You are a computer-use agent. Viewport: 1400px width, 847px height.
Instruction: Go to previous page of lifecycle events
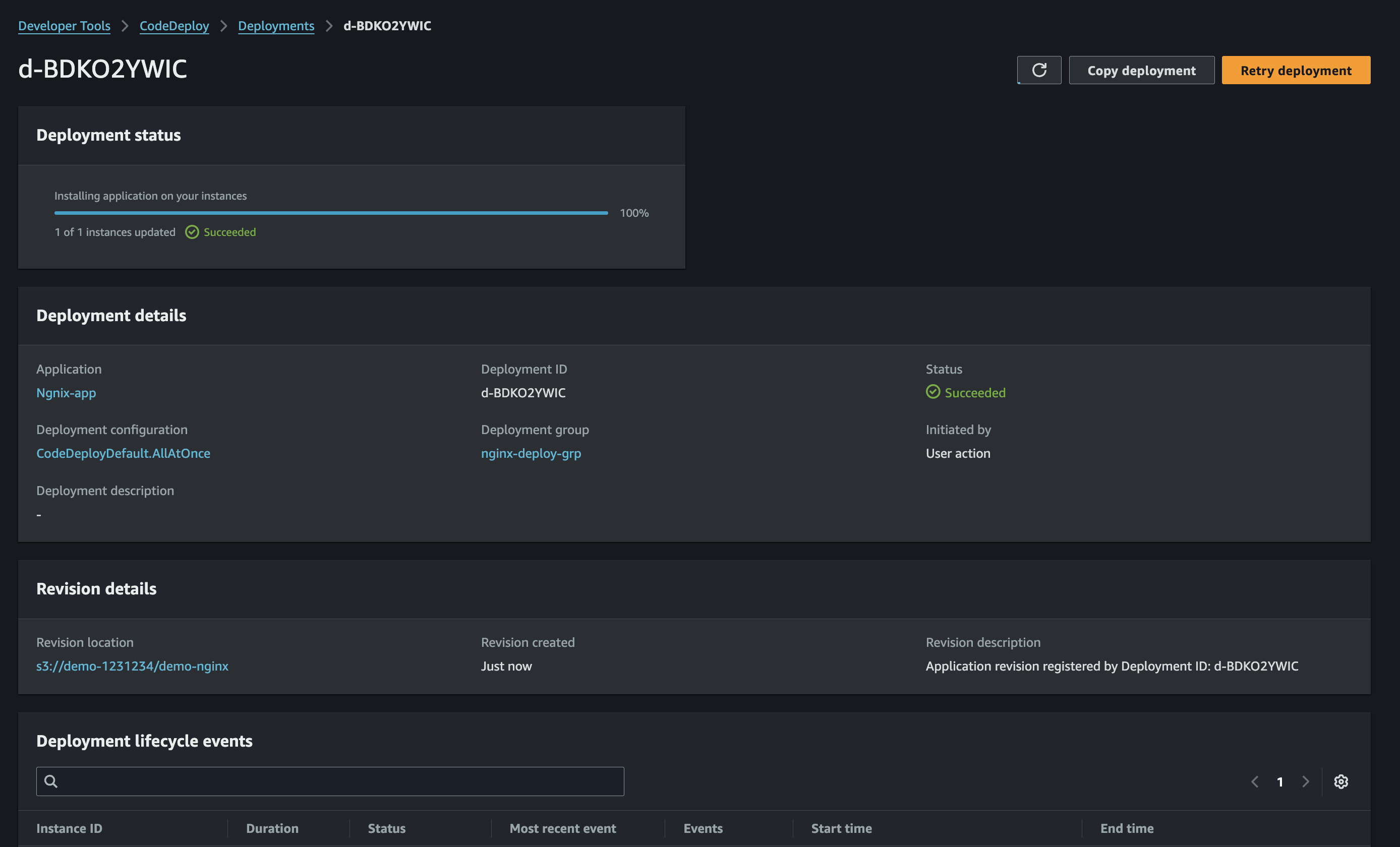click(x=1255, y=781)
